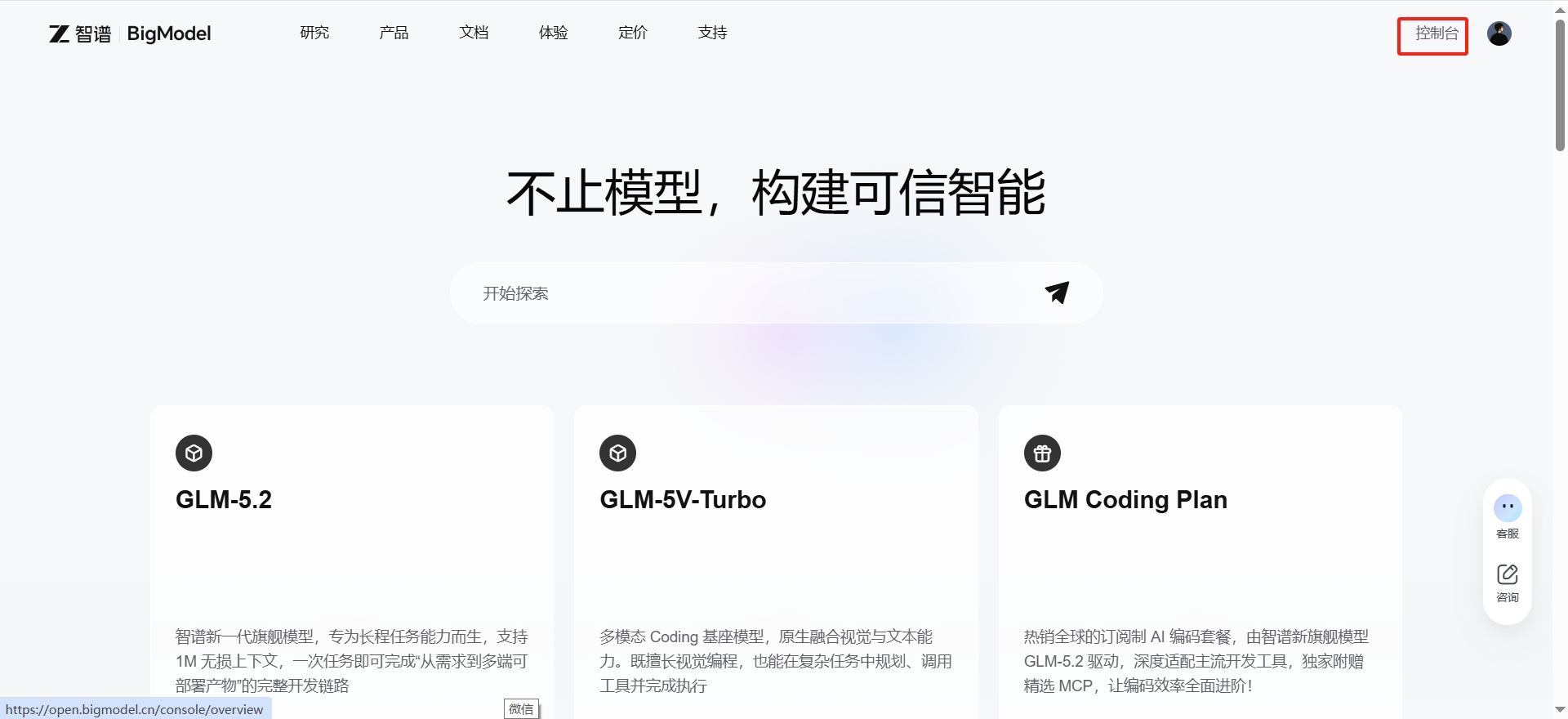The image size is (1568, 719).
Task: Open the 客服 customer service chat
Action: [x=1508, y=516]
